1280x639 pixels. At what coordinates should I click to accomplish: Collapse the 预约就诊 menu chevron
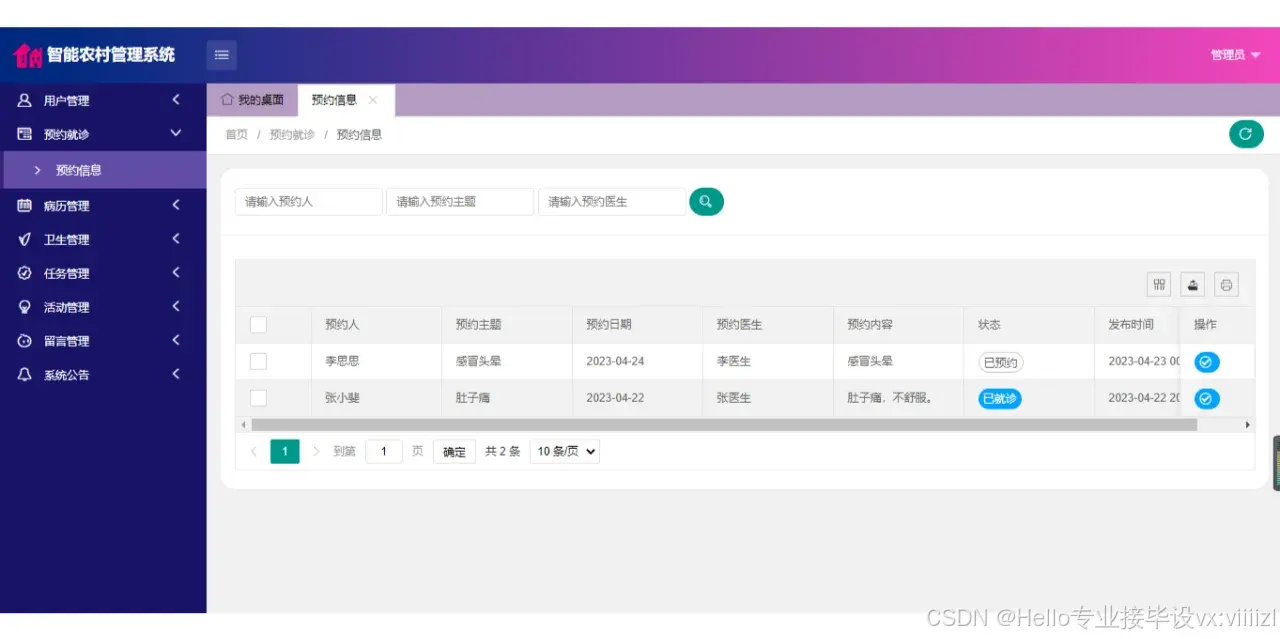(176, 133)
